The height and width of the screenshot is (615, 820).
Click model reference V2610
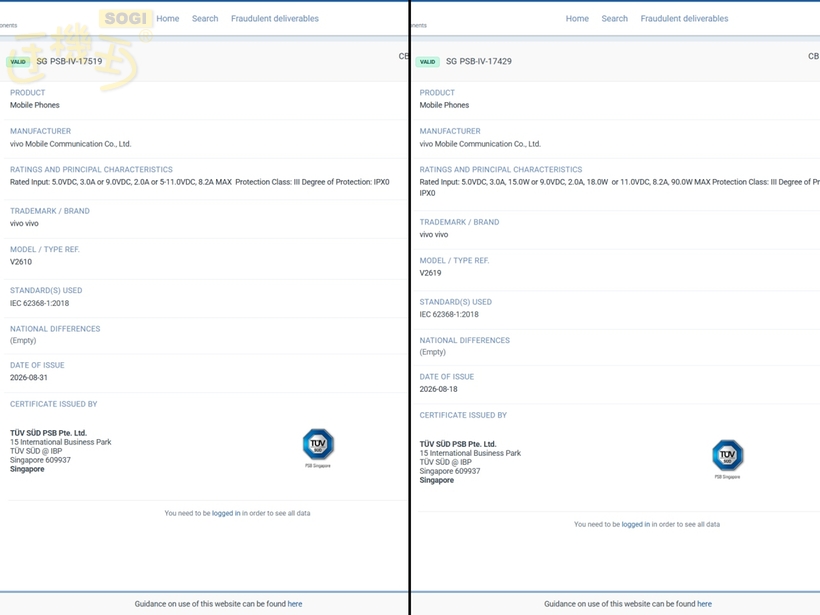(21, 261)
